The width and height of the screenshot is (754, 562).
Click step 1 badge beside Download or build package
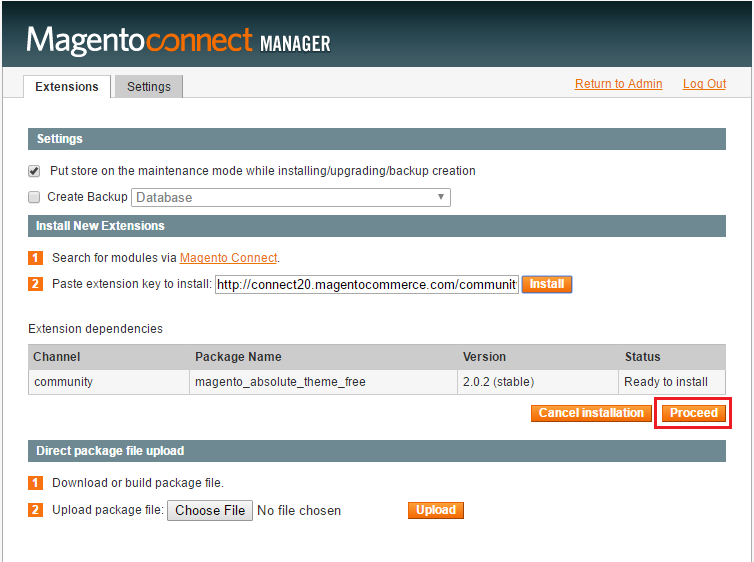pyautogui.click(x=35, y=483)
